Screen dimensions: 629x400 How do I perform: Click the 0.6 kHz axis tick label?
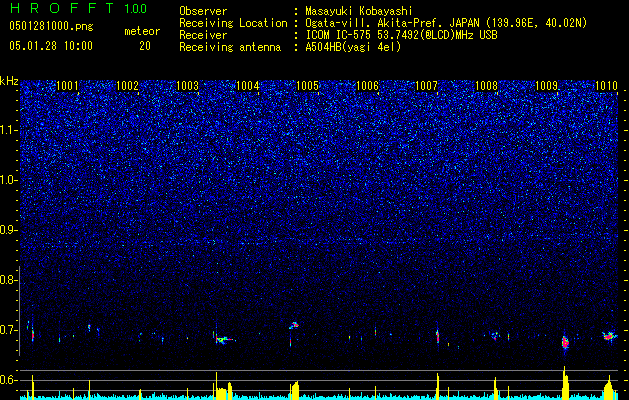pos(8,380)
